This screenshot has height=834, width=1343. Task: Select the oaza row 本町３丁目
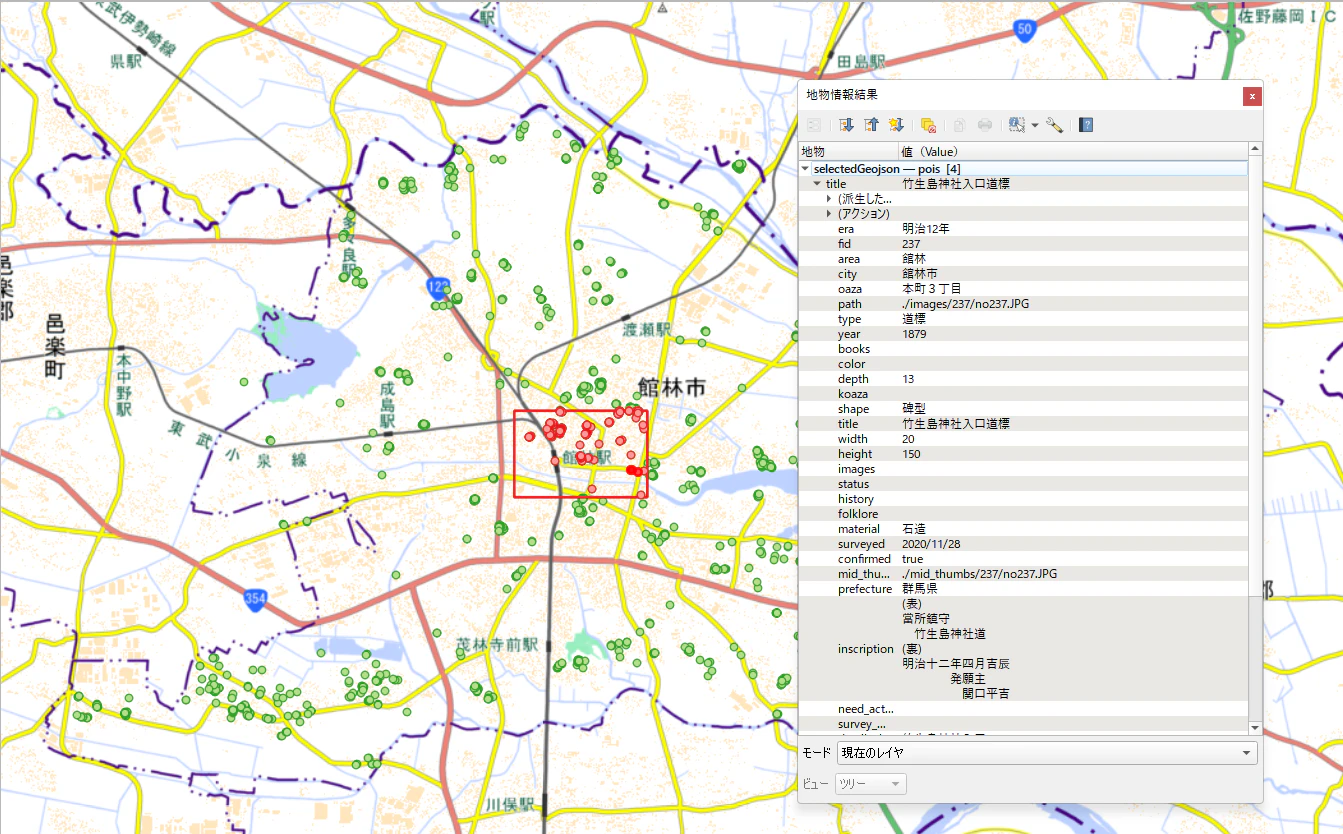pyautogui.click(x=1023, y=289)
